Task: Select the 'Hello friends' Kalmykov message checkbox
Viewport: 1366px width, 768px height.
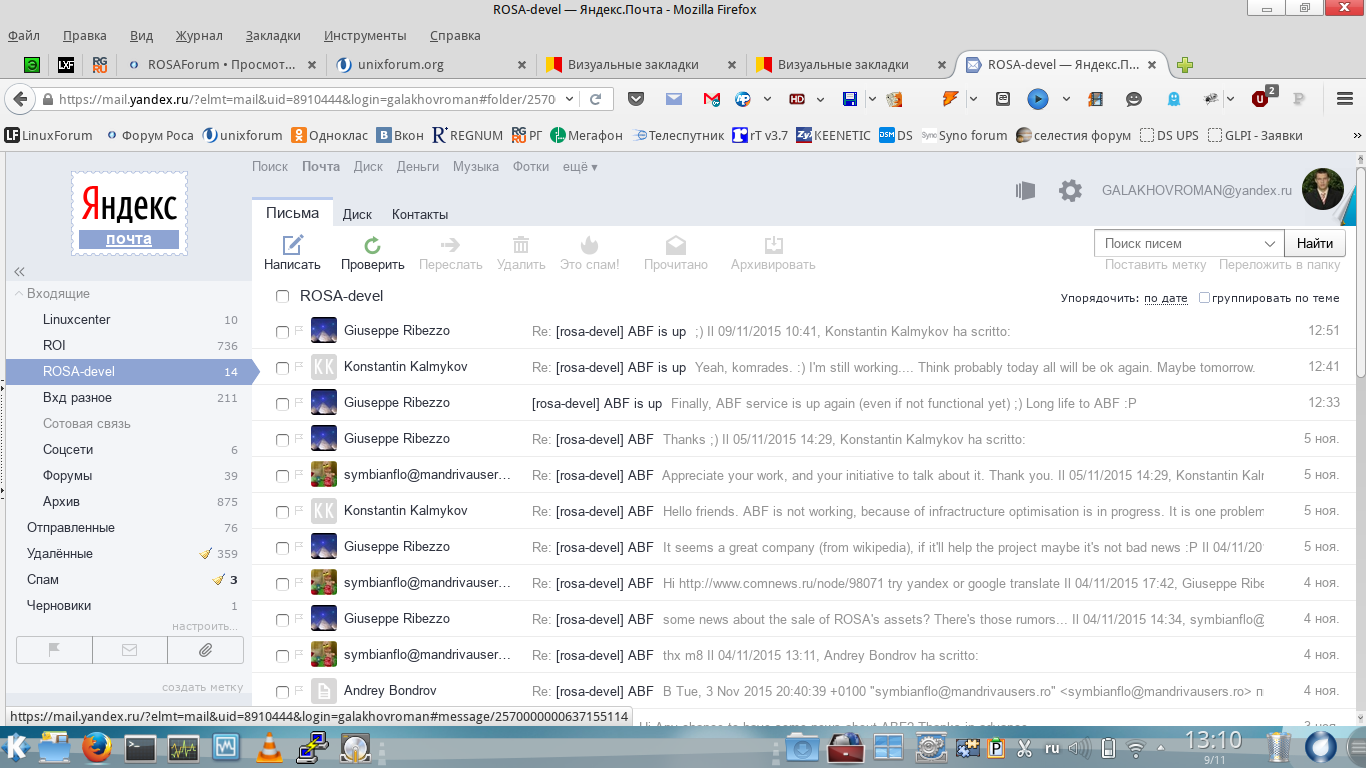Action: pyautogui.click(x=282, y=512)
